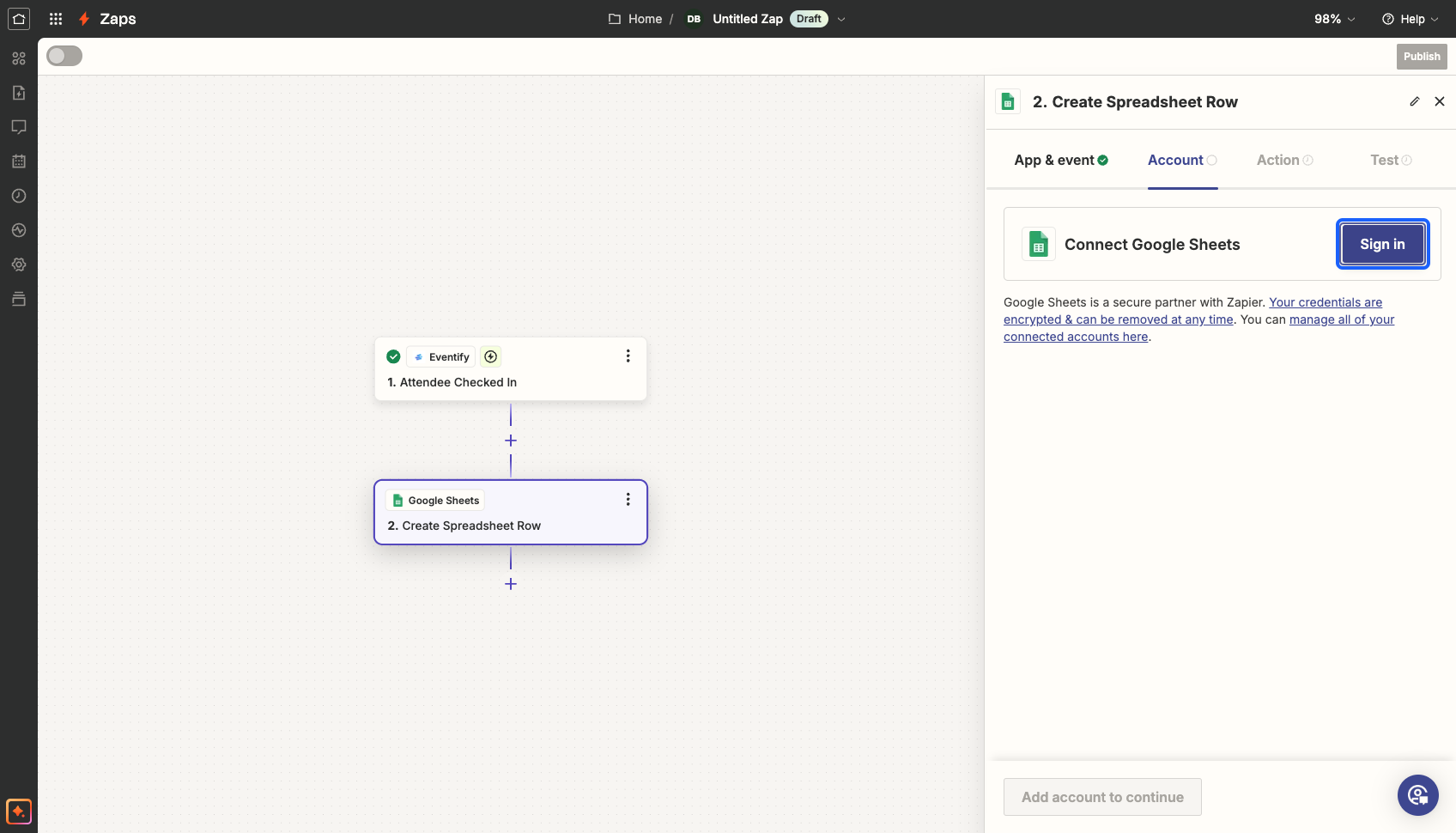Click the Eventify app label chip
The height and width of the screenshot is (833, 1456).
click(x=441, y=356)
